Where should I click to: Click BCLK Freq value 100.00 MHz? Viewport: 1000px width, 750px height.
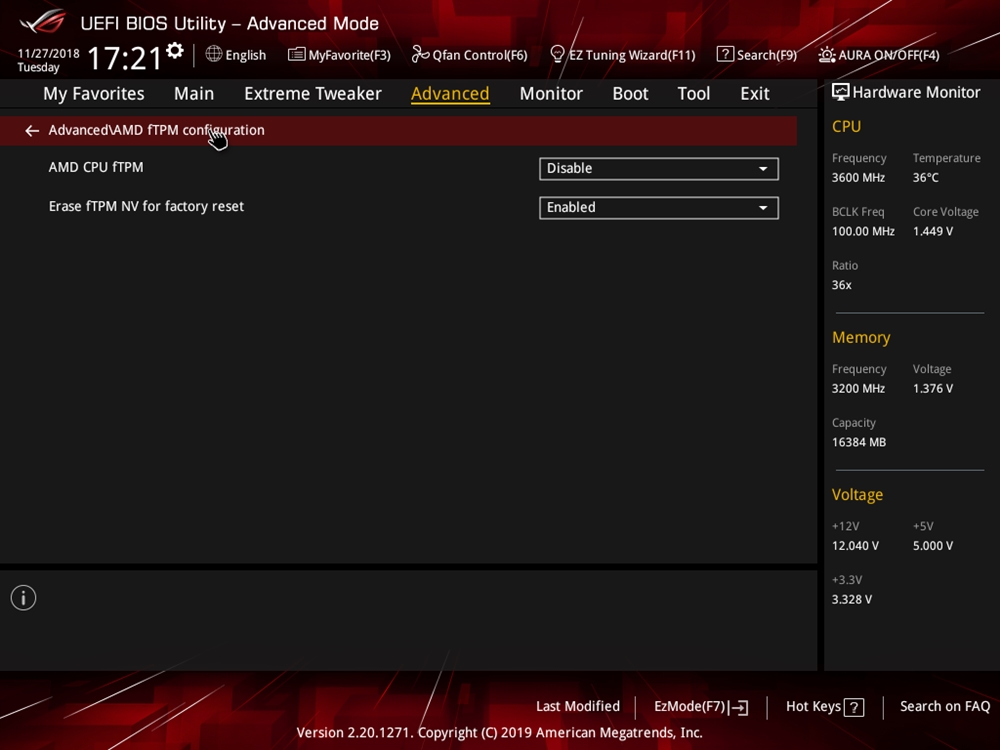coord(863,232)
